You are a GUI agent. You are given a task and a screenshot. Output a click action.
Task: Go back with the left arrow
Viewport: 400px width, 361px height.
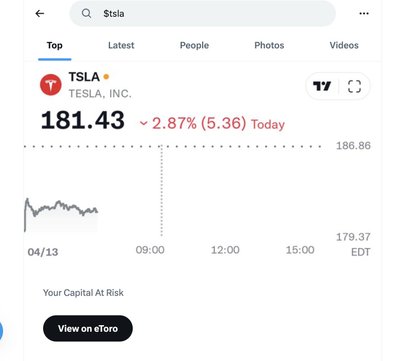tap(40, 13)
